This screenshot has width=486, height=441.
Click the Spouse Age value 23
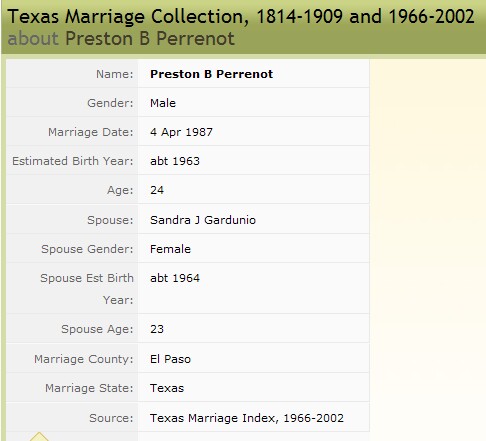[157, 329]
